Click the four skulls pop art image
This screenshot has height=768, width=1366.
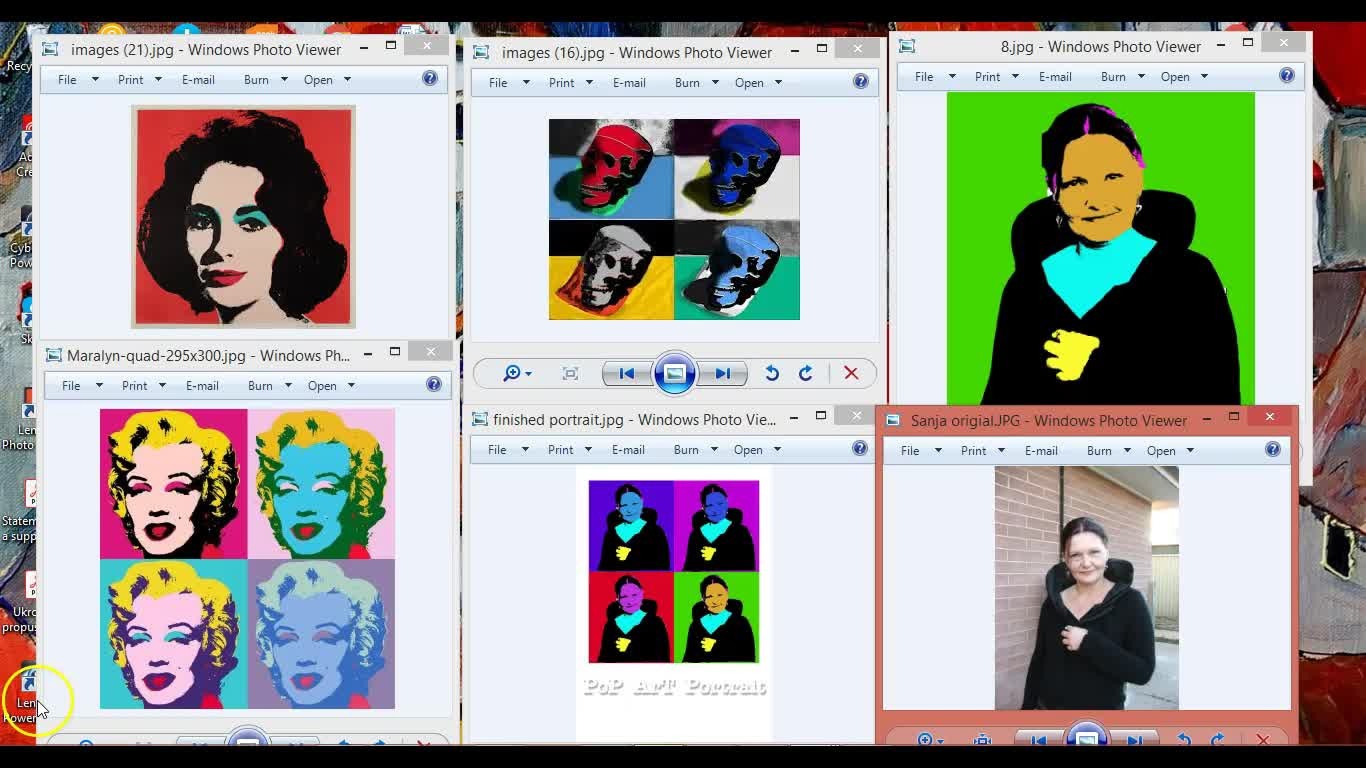point(674,219)
